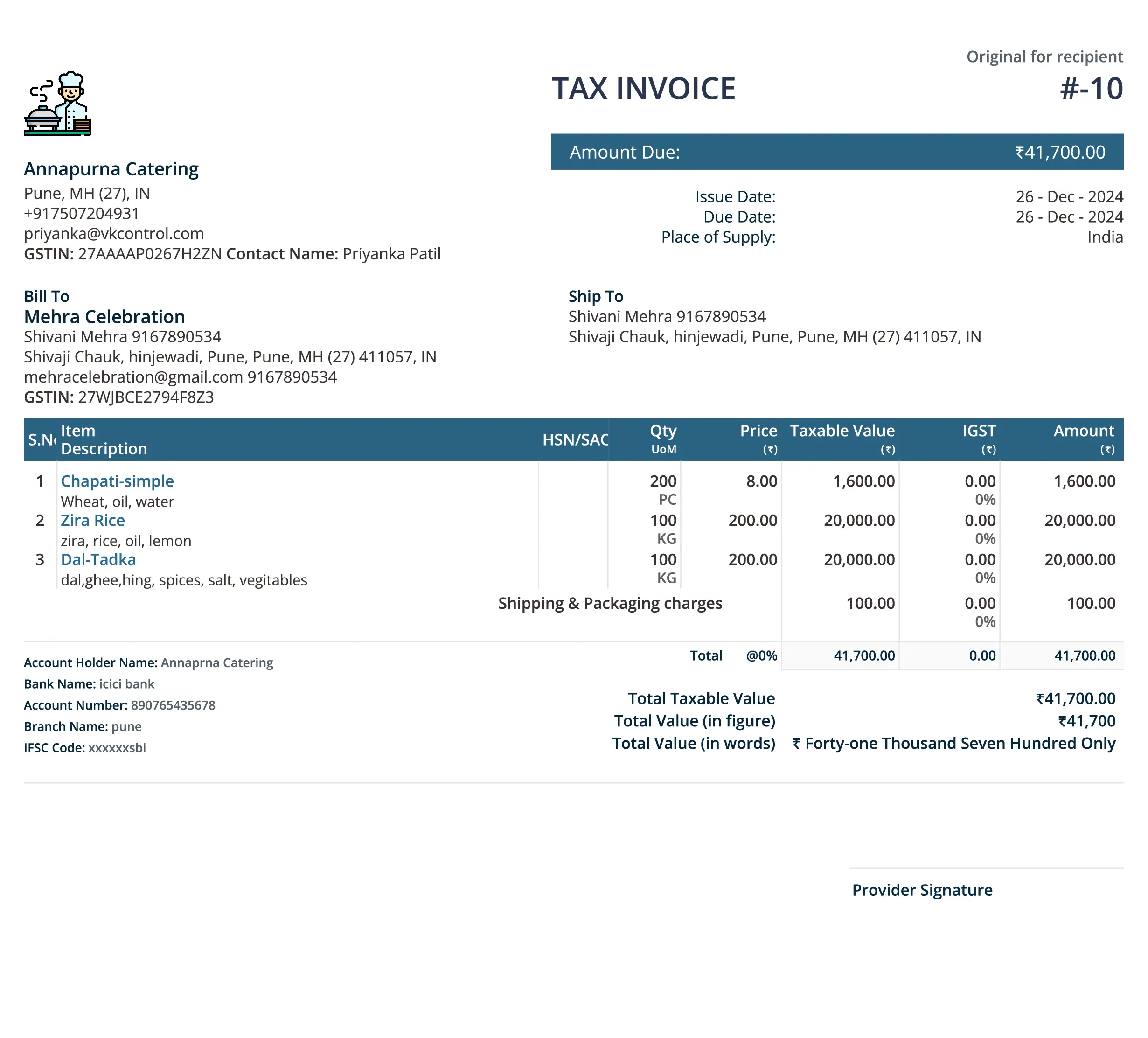
Task: Click the Ship To address line
Action: click(x=774, y=336)
